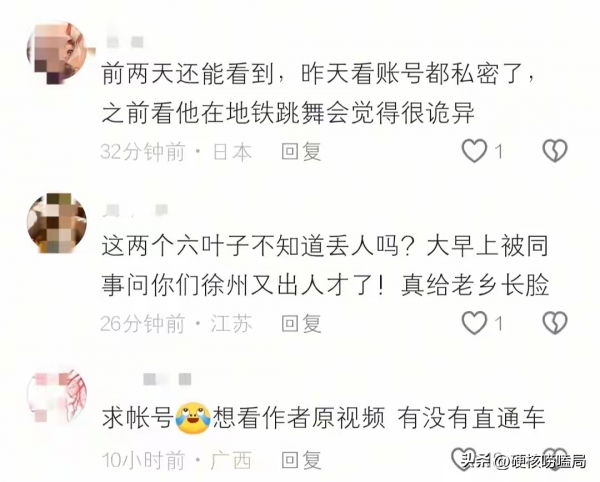Tap the 前两天还能看到 comment text
The height and width of the screenshot is (482, 600).
click(x=318, y=93)
